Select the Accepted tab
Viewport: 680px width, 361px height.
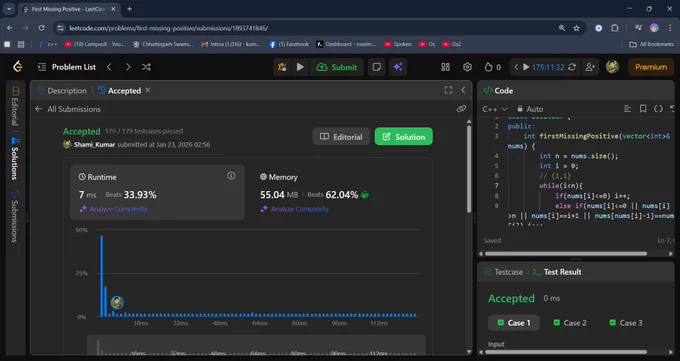[120, 90]
